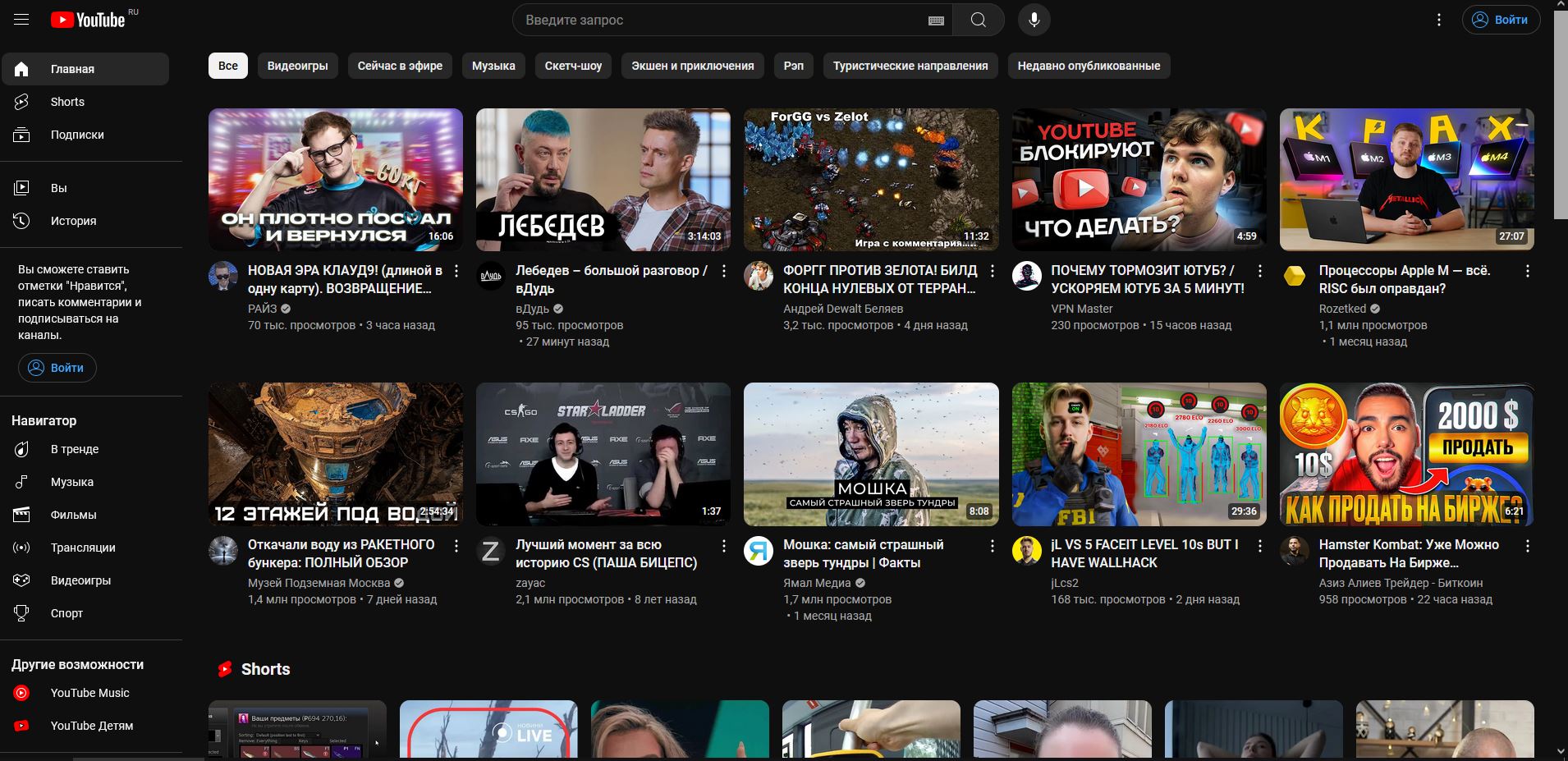Open Музыка in the Навигатор list
The width and height of the screenshot is (1568, 761).
pyautogui.click(x=85, y=482)
